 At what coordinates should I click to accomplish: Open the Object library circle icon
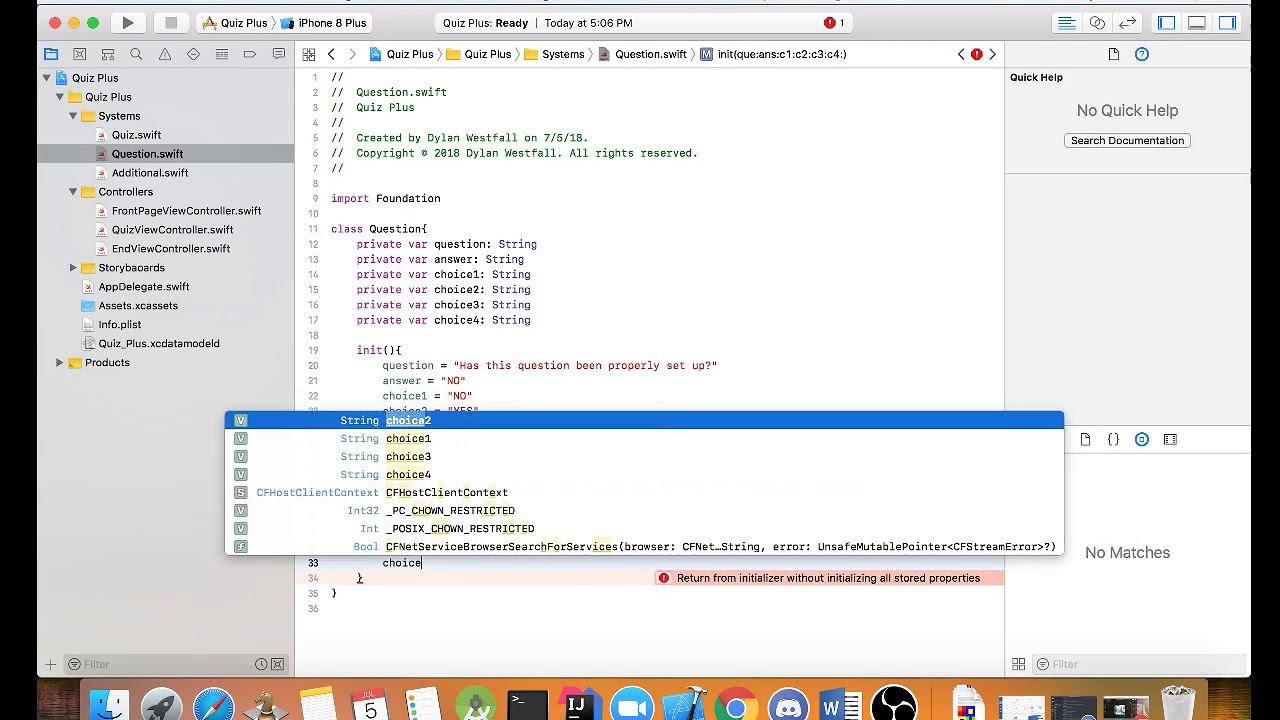coord(1141,439)
